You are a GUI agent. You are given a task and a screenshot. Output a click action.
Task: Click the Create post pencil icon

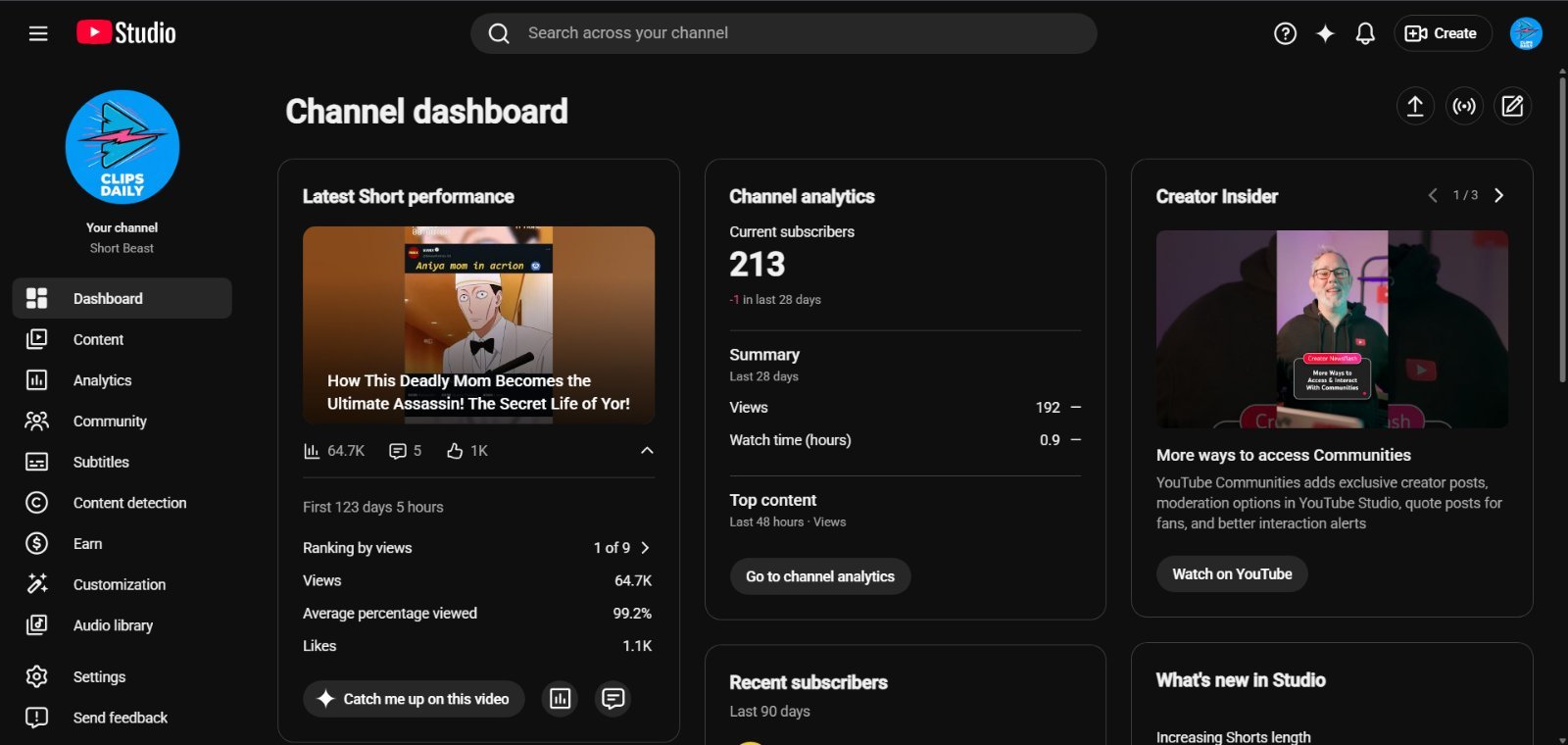(1512, 106)
